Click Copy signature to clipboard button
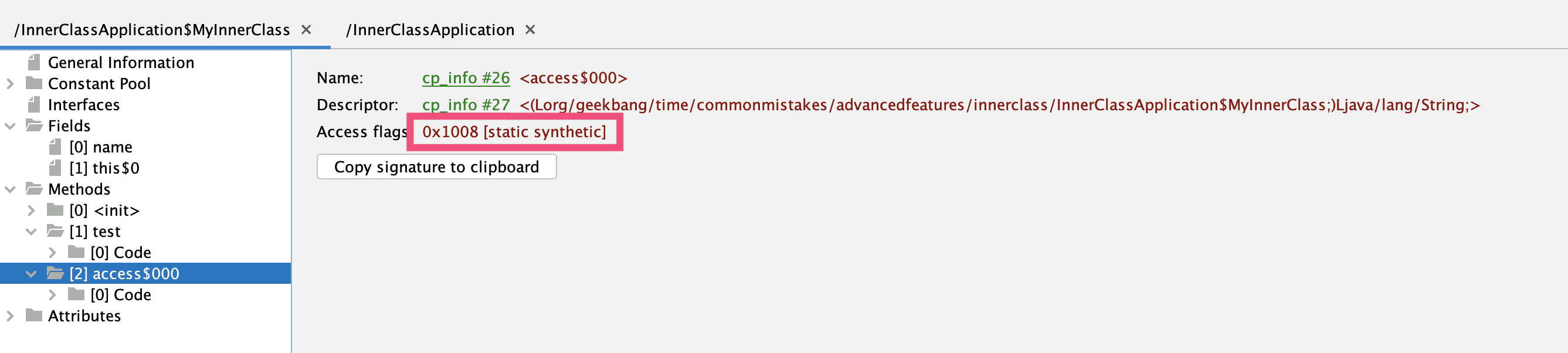This screenshot has height=353, width=1568. pos(436,167)
